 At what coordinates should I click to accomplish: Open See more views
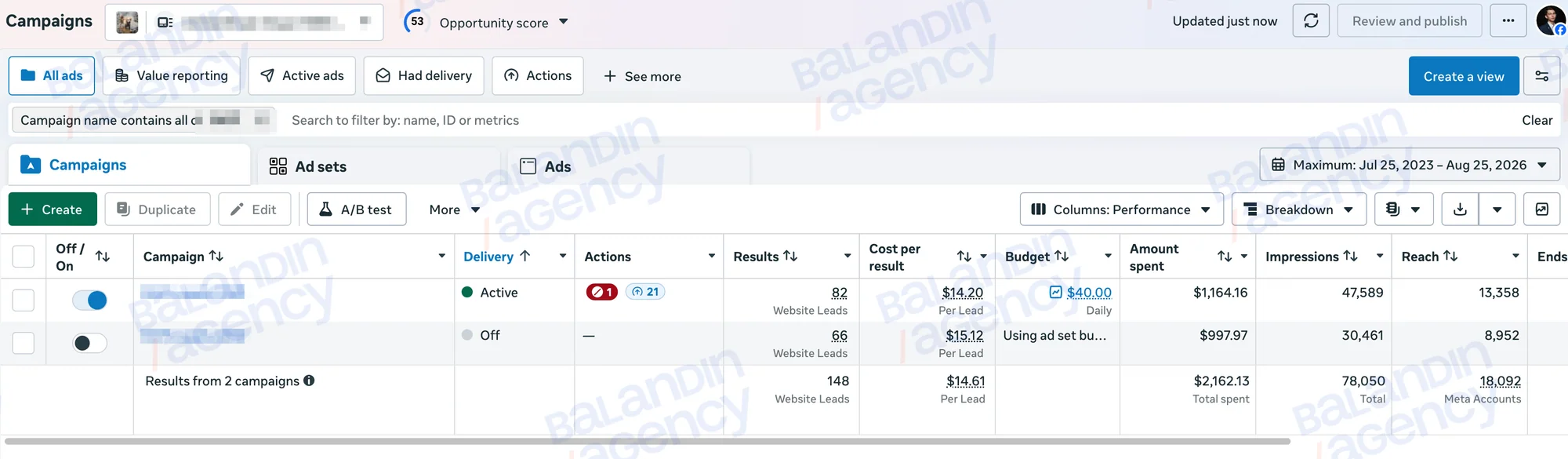pos(642,76)
